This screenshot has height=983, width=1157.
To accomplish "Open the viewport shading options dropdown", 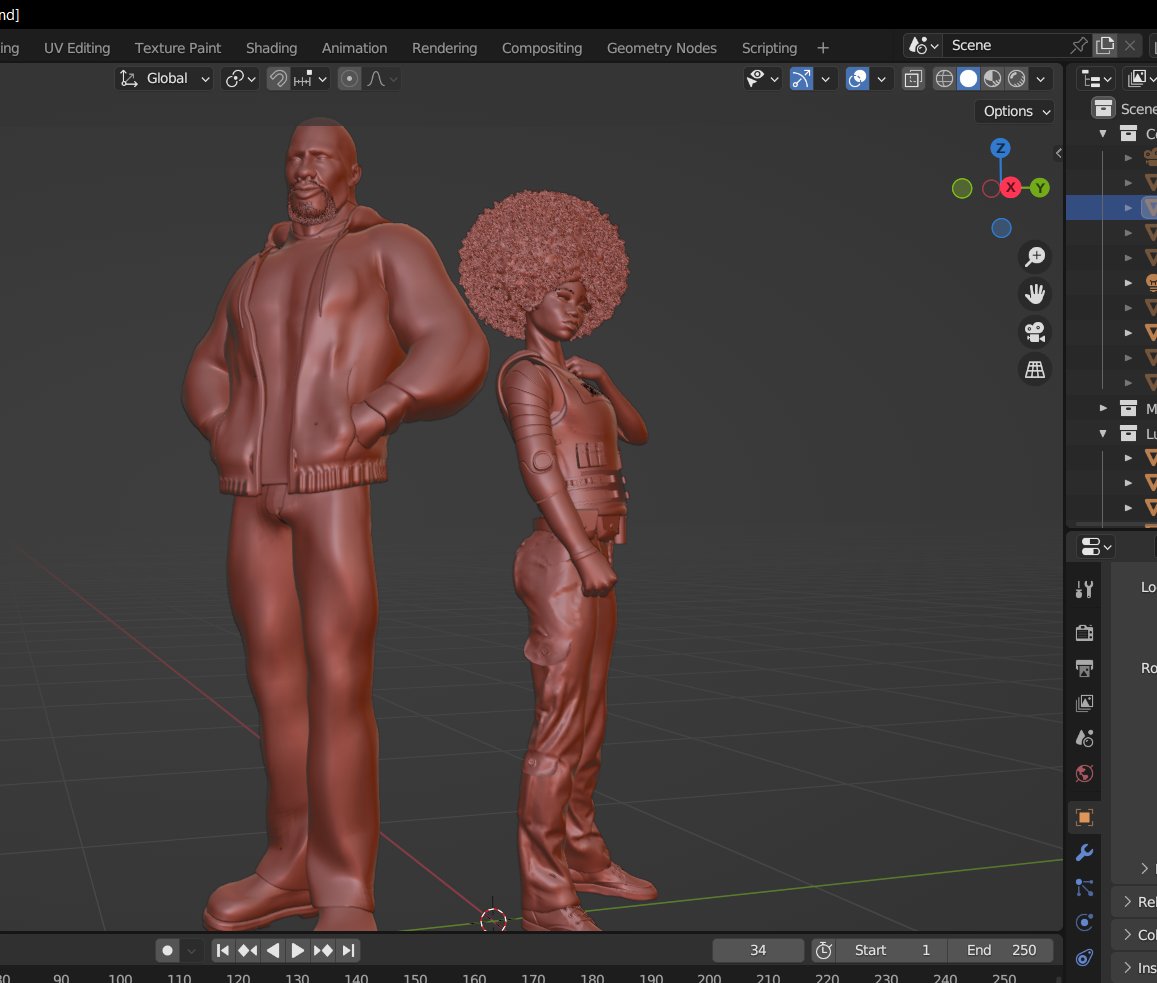I will point(1040,79).
